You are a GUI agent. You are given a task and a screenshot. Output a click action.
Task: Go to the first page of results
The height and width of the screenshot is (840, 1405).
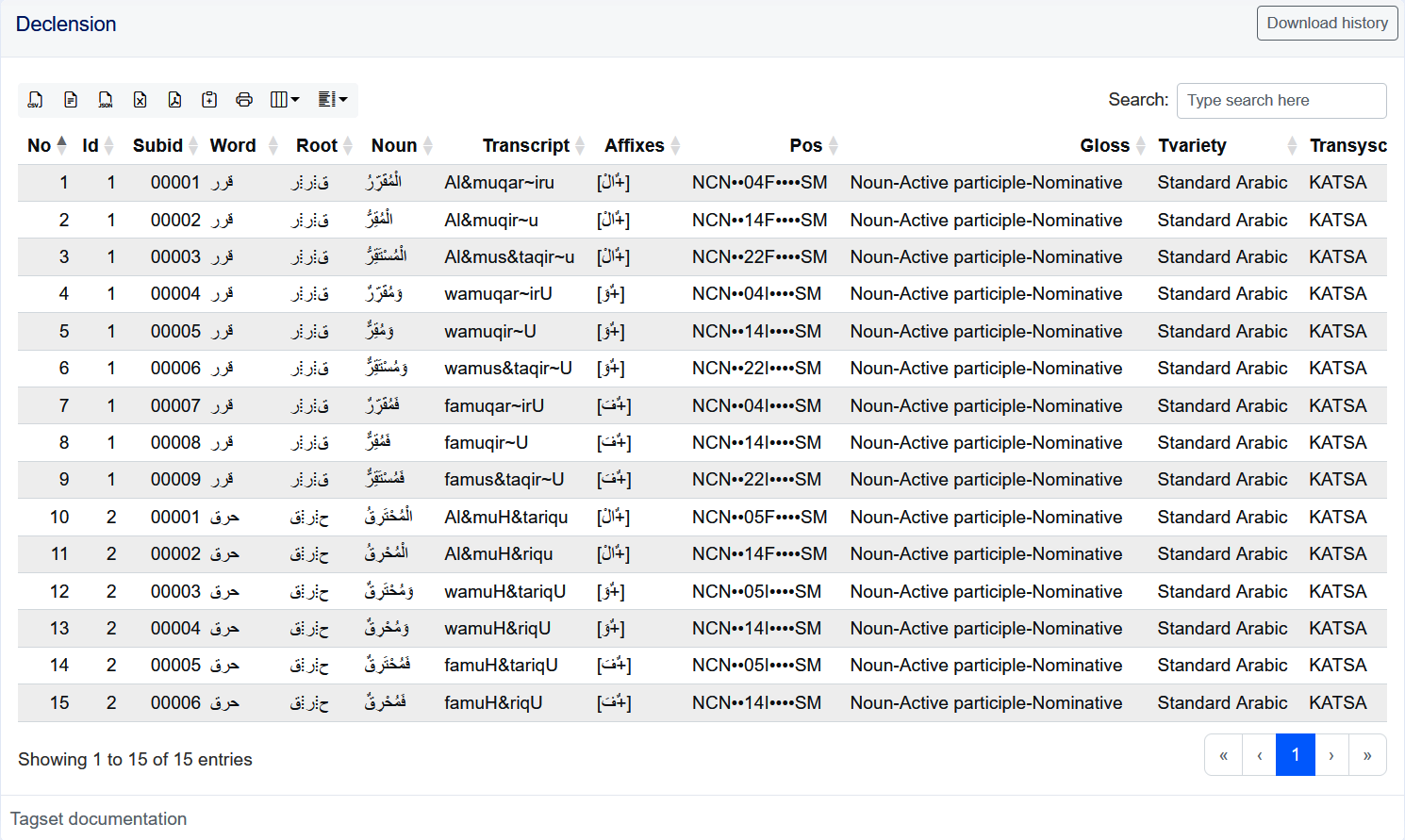point(1224,755)
